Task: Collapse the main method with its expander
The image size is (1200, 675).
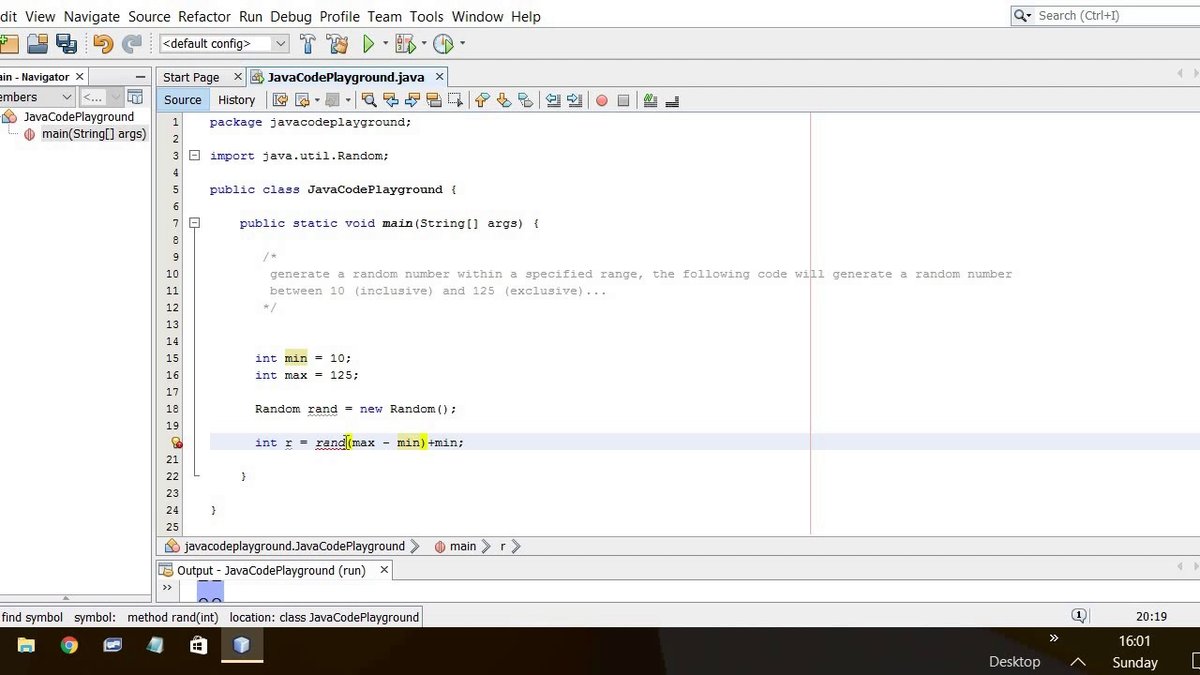Action: [195, 223]
